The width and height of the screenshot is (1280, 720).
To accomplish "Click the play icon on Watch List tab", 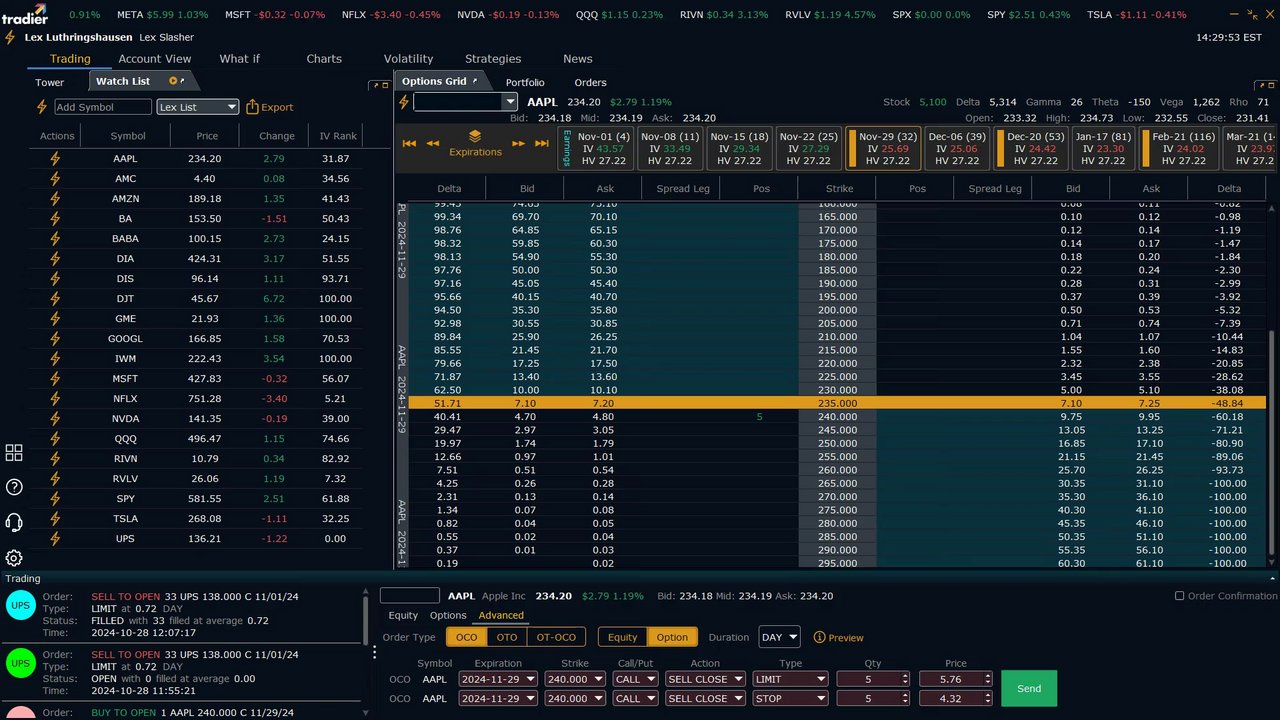I will 173,81.
